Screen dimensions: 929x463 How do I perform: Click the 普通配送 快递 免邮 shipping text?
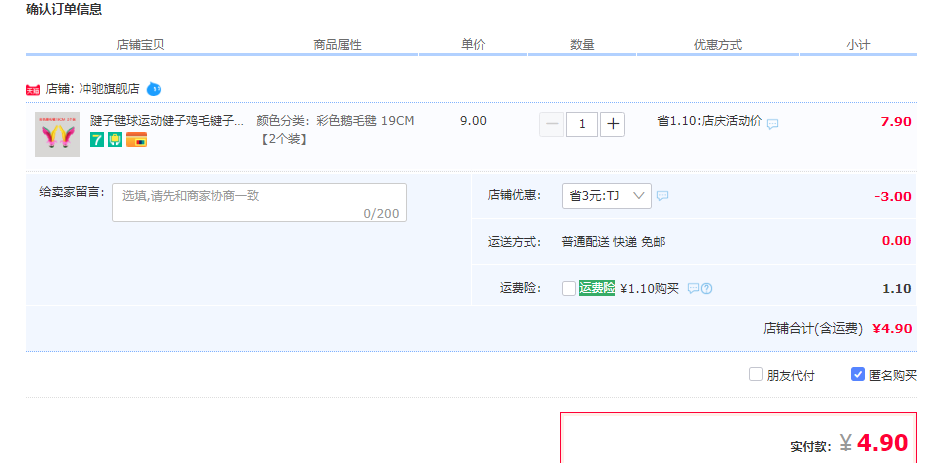[x=613, y=242]
